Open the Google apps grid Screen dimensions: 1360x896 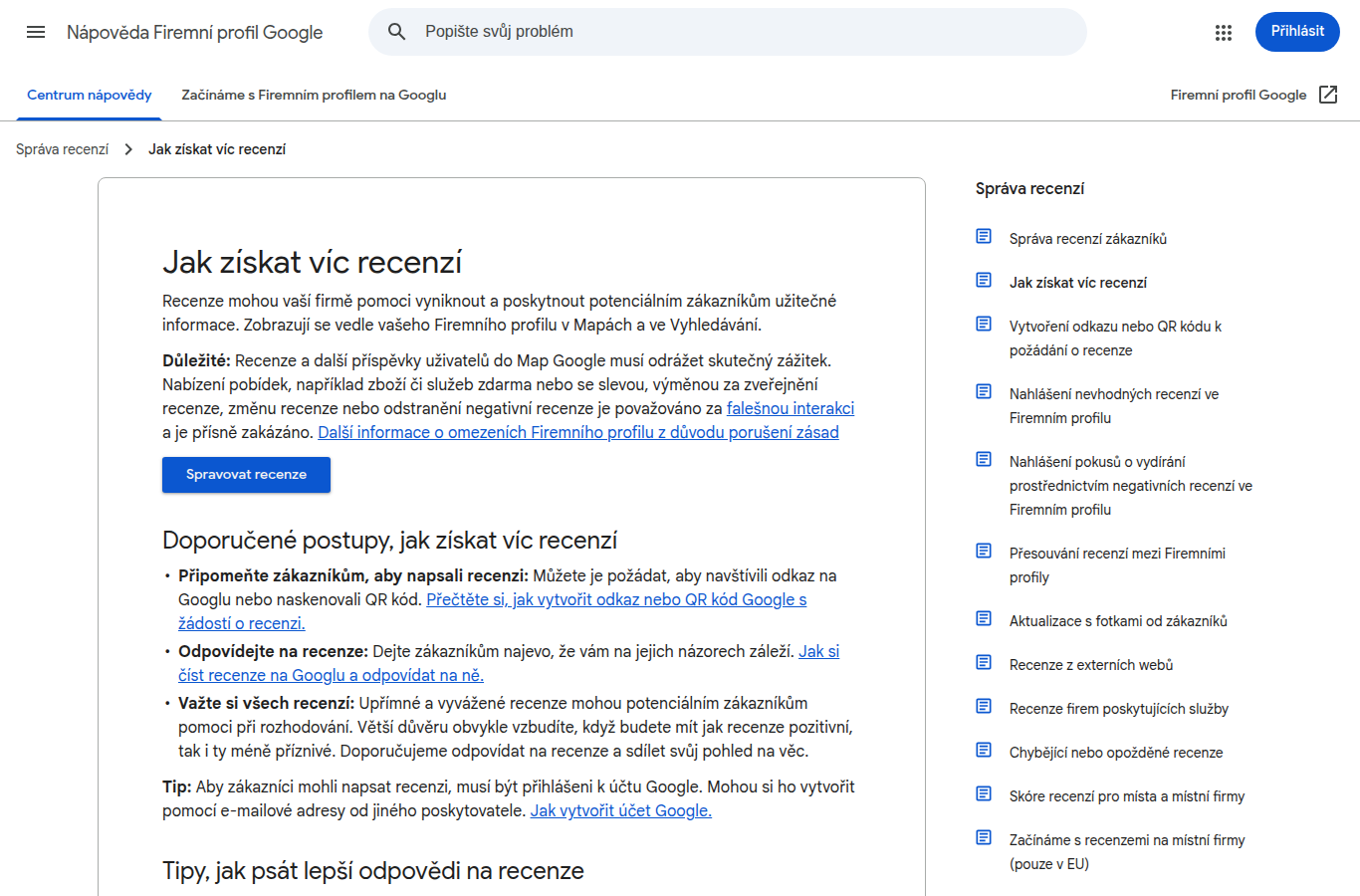[1224, 33]
